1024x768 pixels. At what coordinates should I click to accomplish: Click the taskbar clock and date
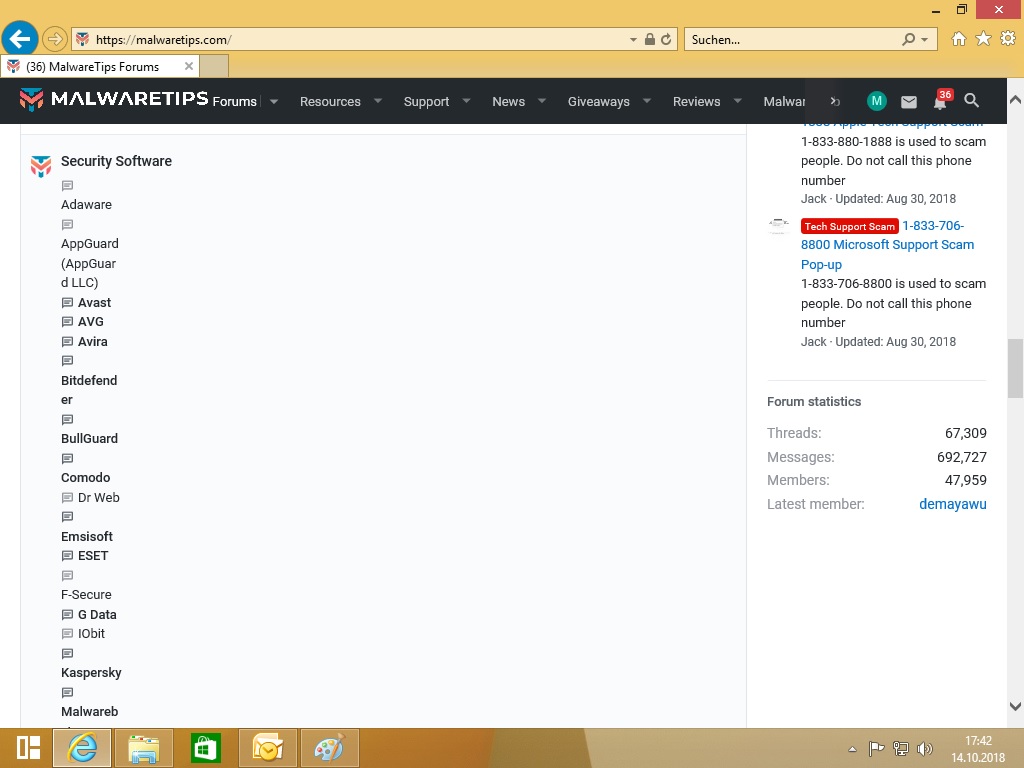coord(978,749)
